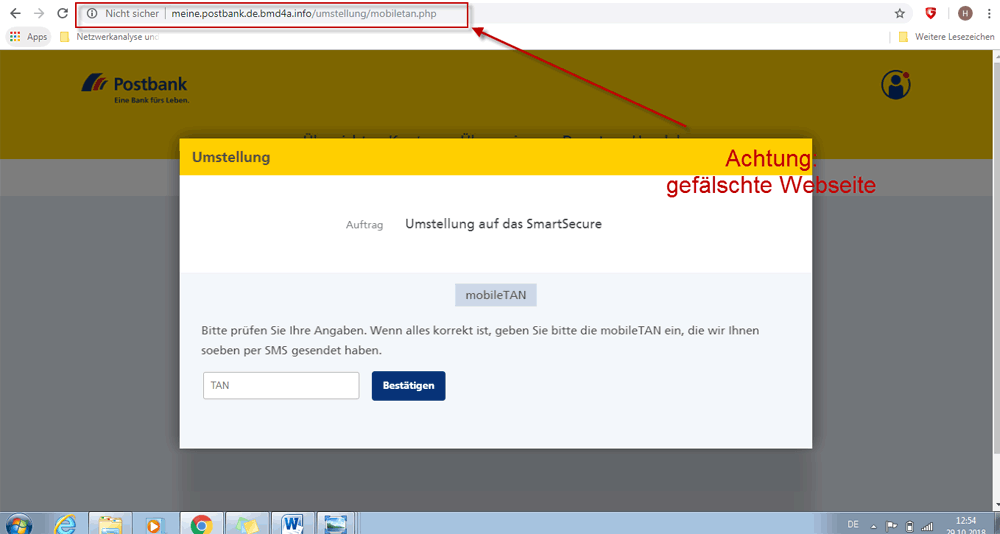
Task: Open the Windows Start menu
Action: (17, 524)
